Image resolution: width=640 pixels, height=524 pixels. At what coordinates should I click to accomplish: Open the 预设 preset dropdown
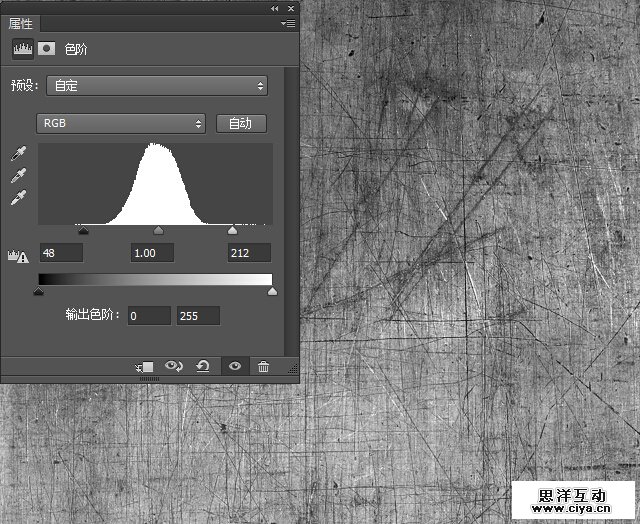coord(157,86)
